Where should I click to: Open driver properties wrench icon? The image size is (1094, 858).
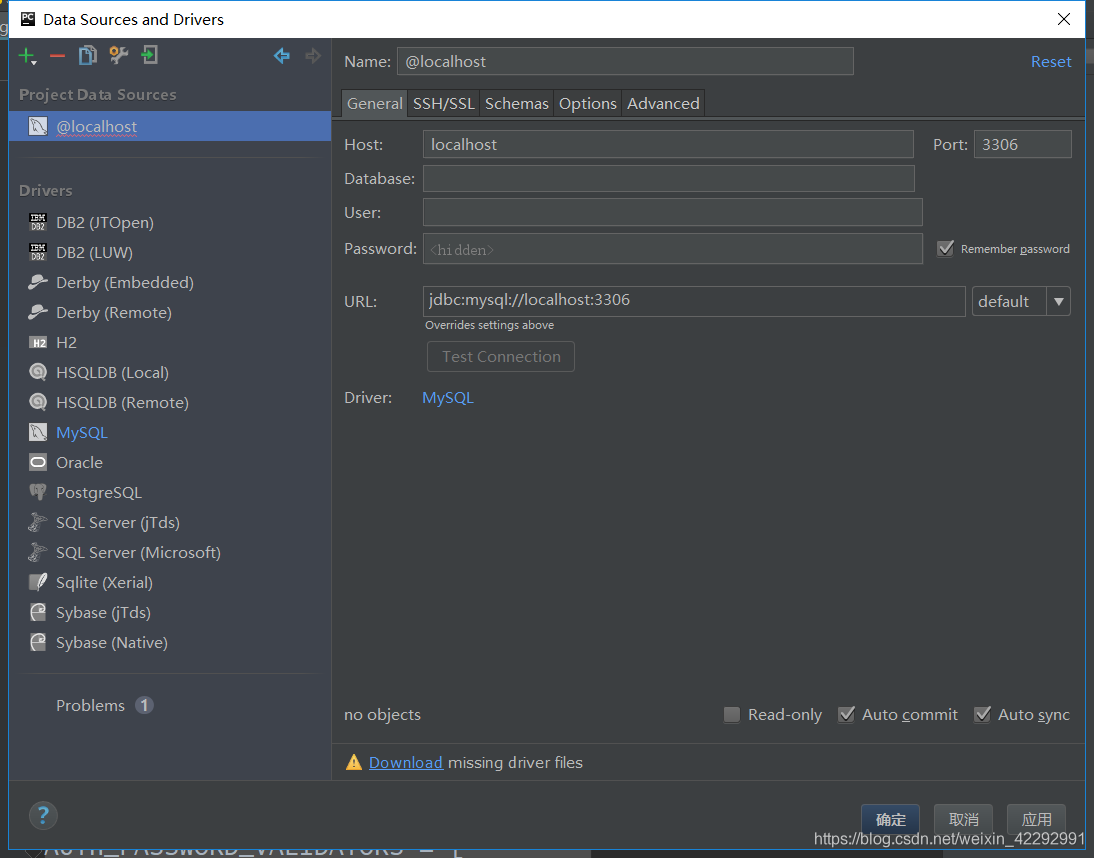(x=119, y=55)
